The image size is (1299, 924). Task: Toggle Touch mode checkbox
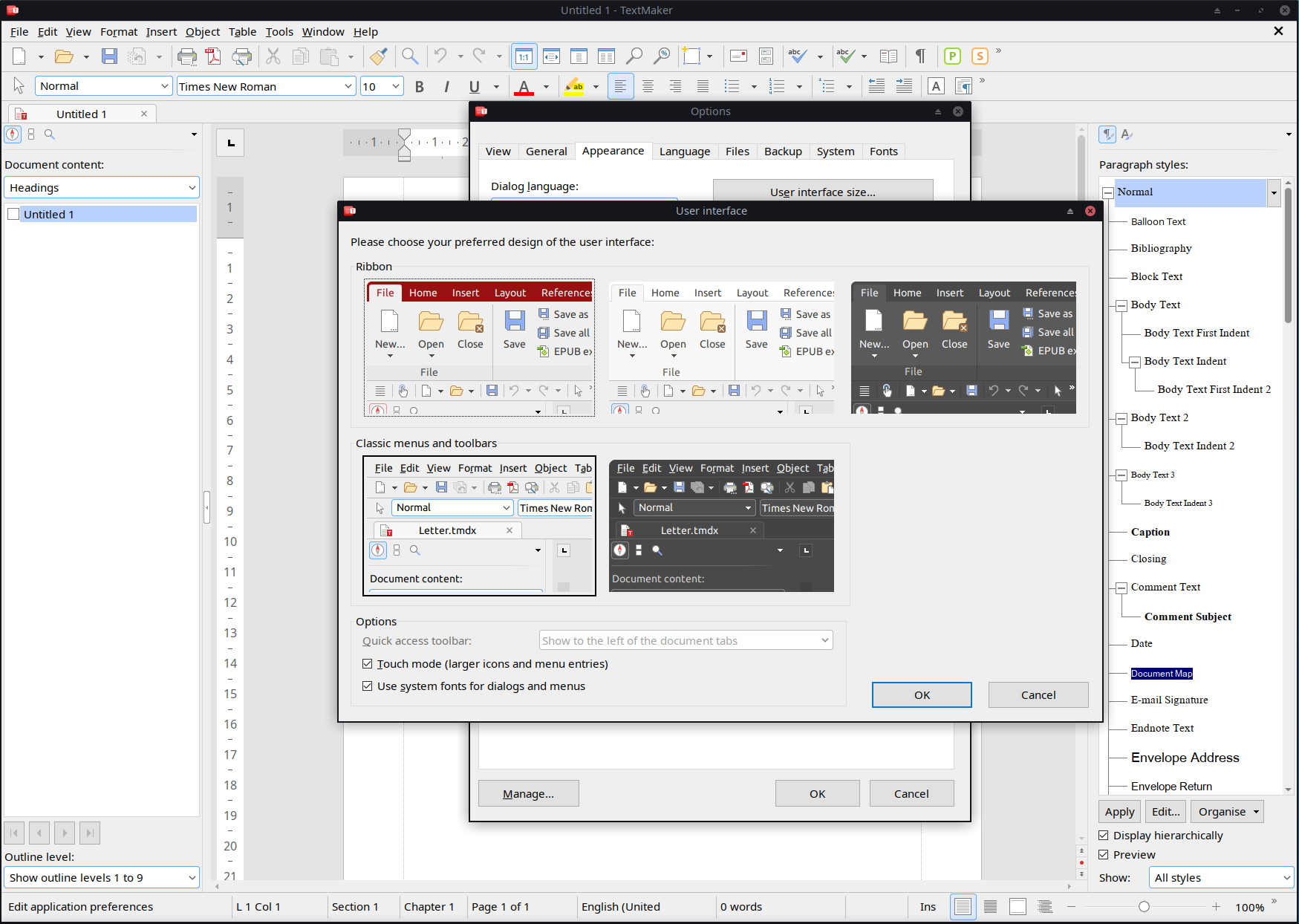367,664
